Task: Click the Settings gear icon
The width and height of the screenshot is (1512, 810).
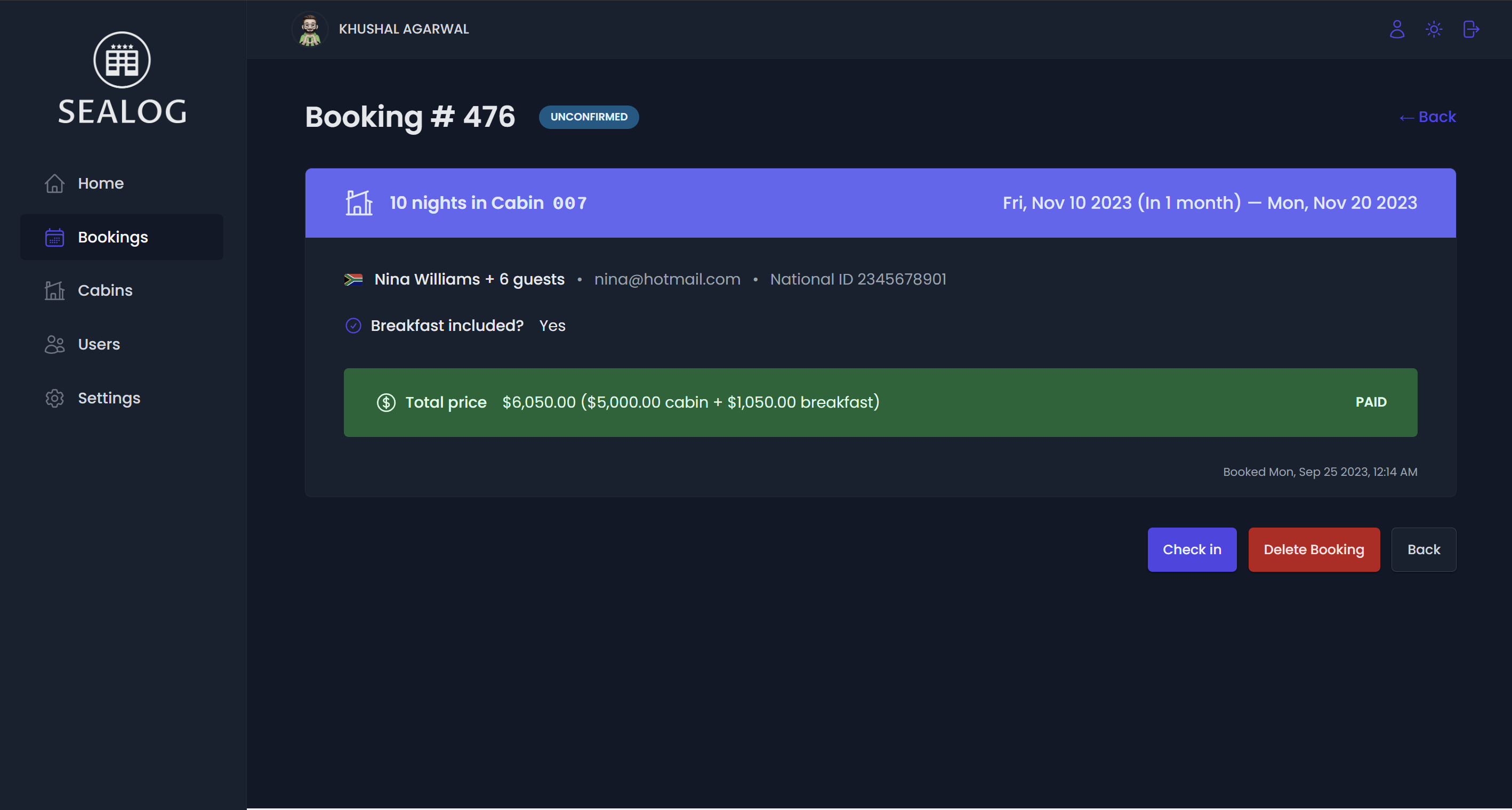Action: click(54, 398)
